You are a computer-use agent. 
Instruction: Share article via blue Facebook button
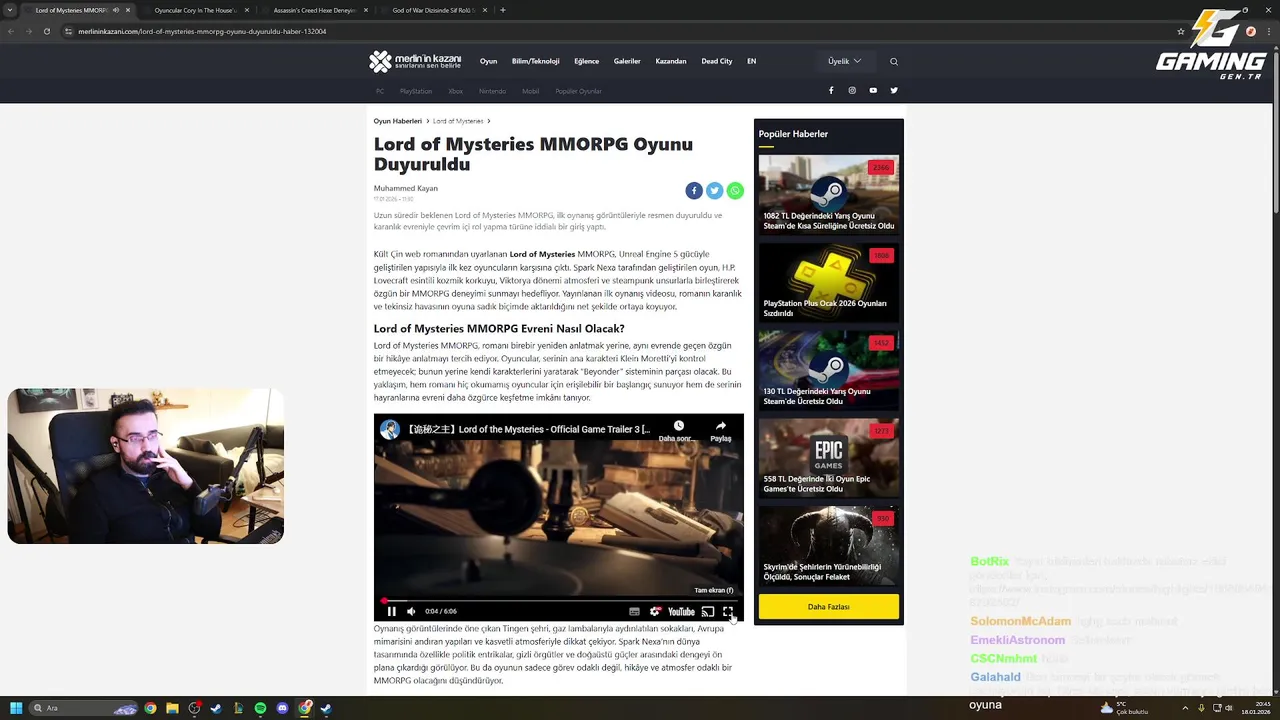(694, 191)
